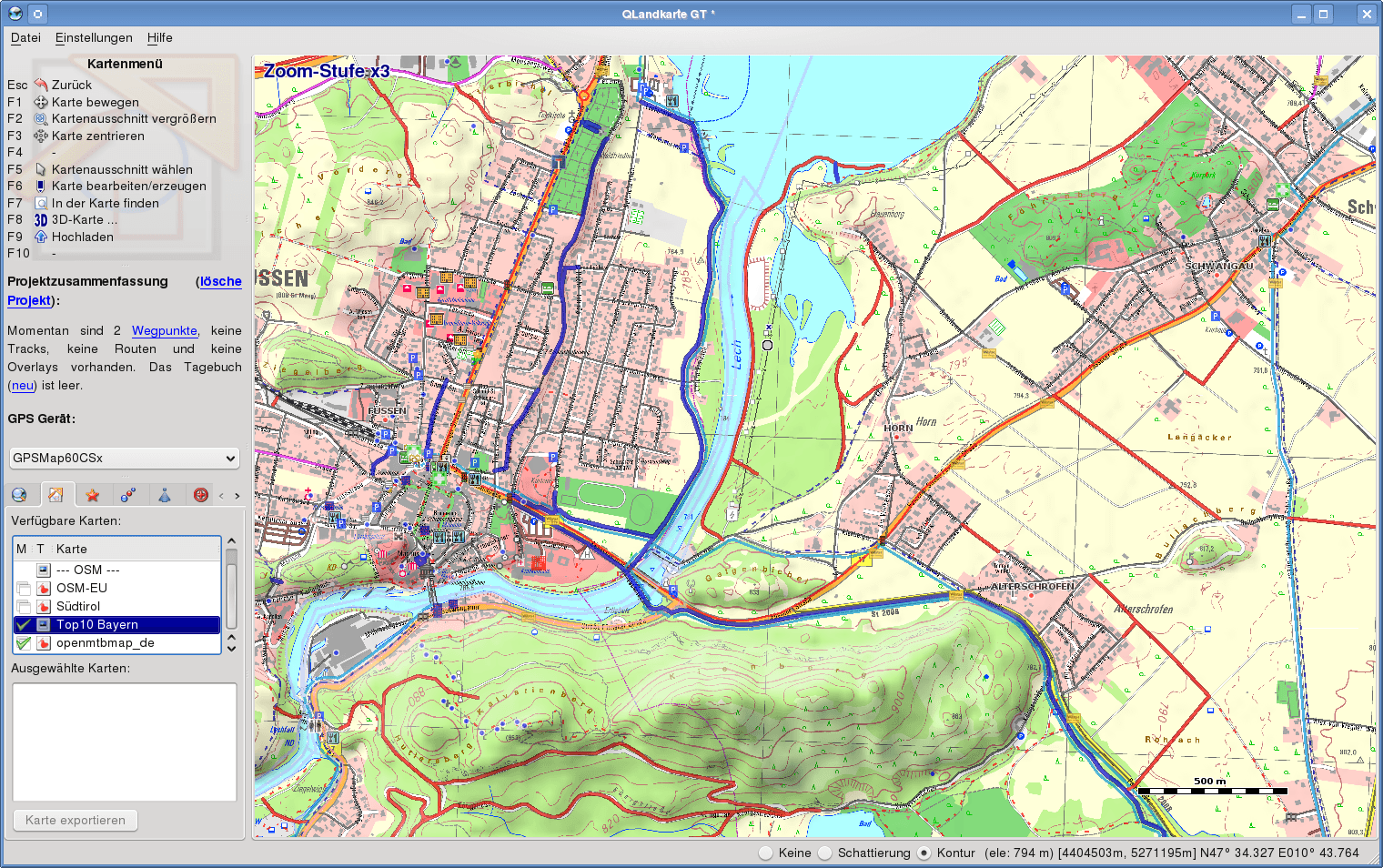Follow the Wegpunkte link

165,330
